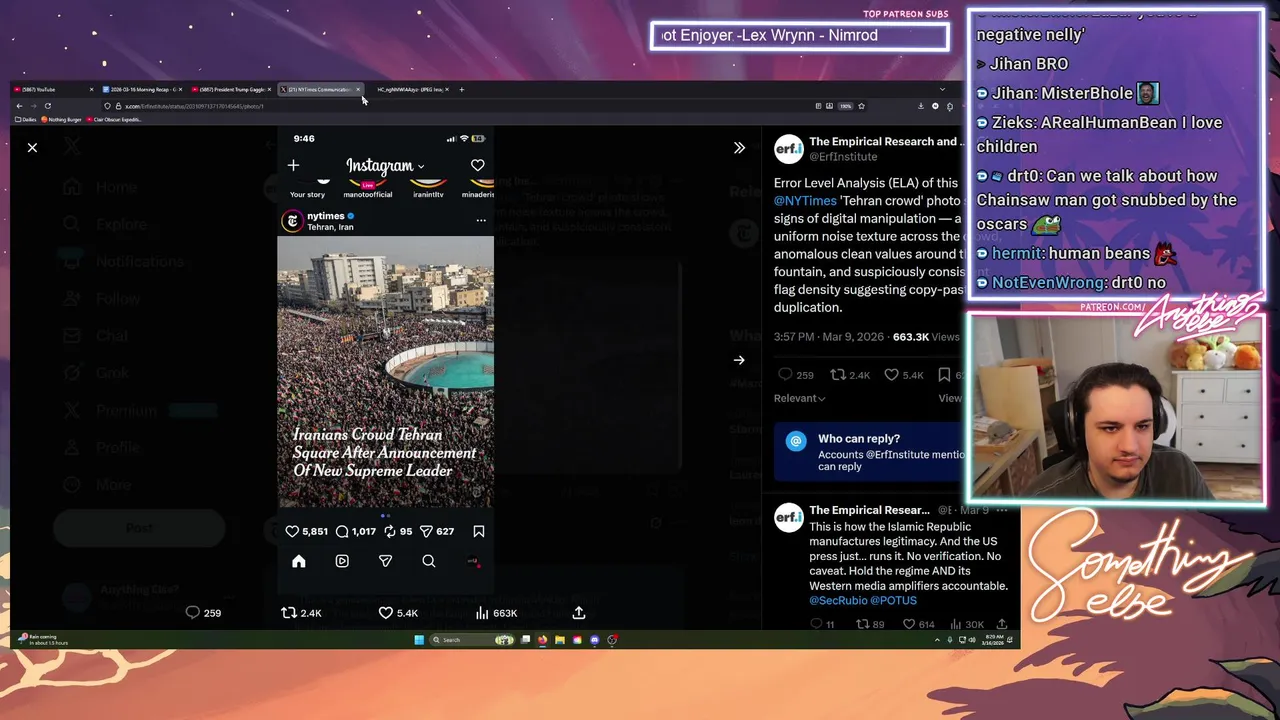This screenshot has height=720, width=1280.
Task: Open the Instagram logo dropdown chevron
Action: [x=421, y=167]
